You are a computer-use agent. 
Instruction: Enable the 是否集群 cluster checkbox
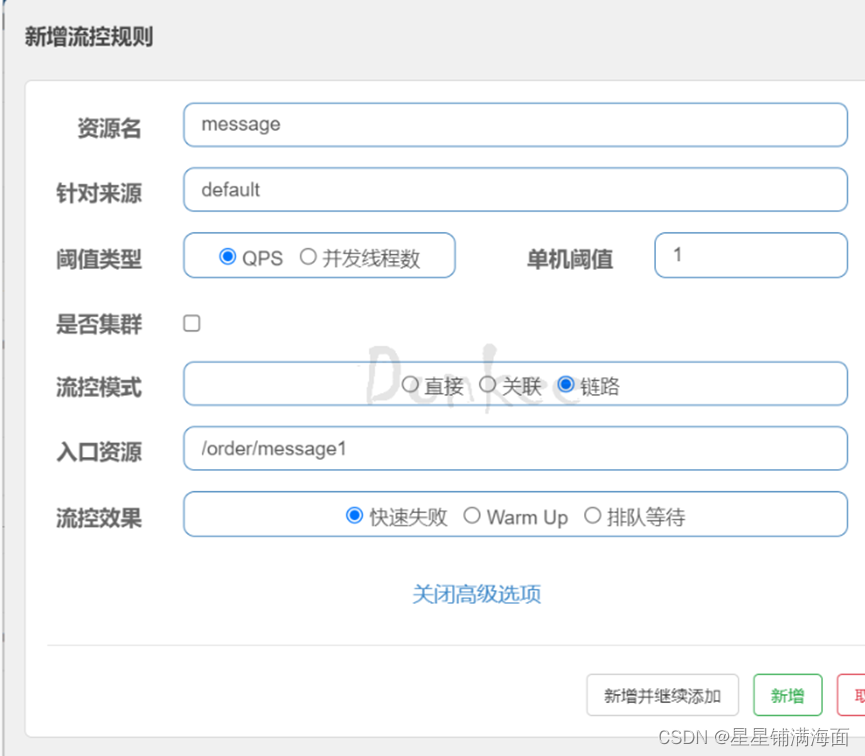[x=191, y=322]
